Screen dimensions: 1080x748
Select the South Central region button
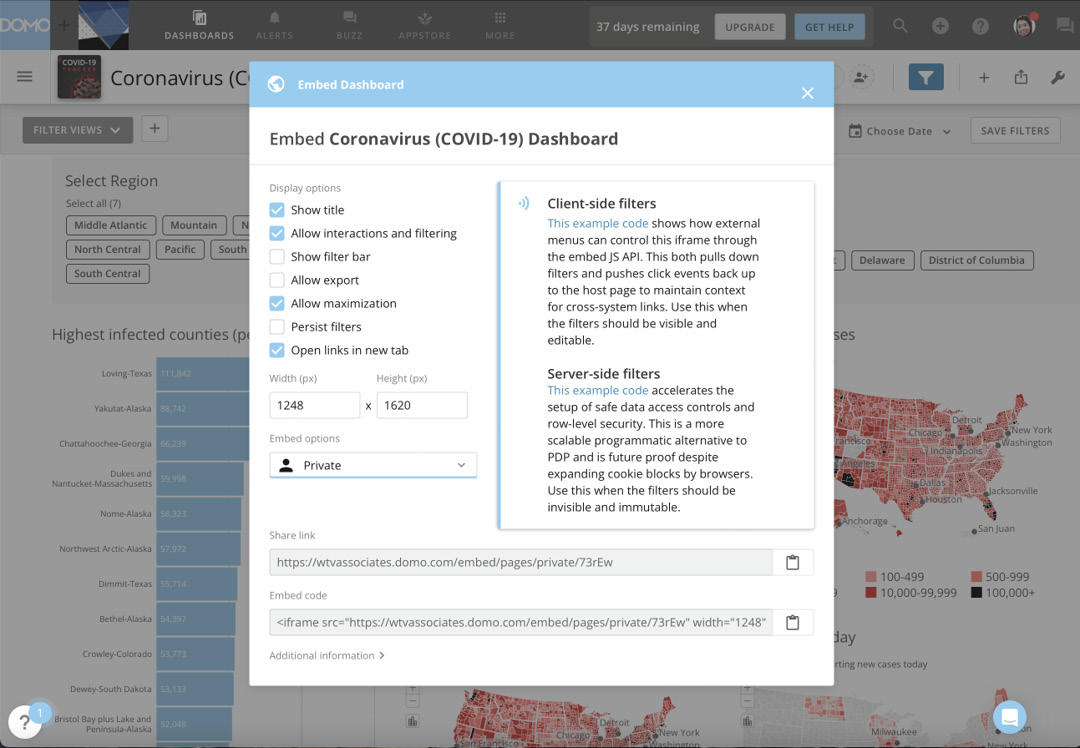pyautogui.click(x=107, y=273)
